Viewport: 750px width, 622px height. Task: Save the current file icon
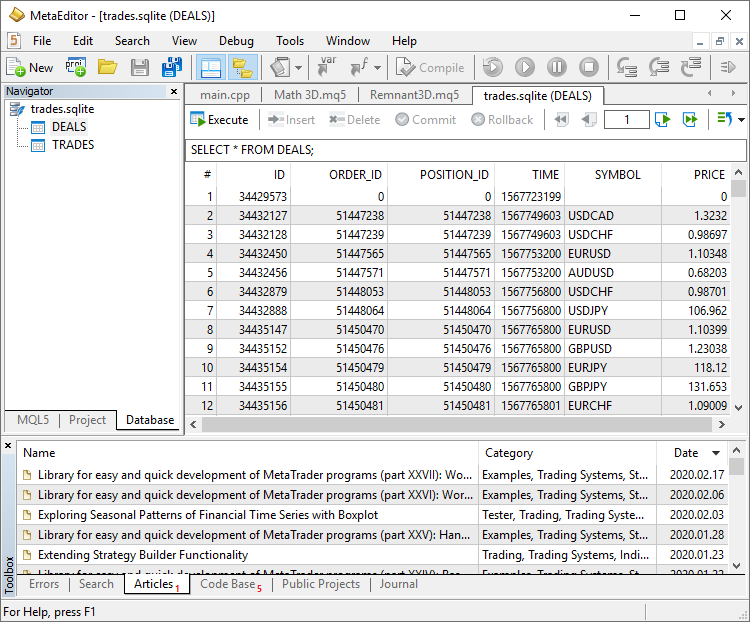click(140, 67)
